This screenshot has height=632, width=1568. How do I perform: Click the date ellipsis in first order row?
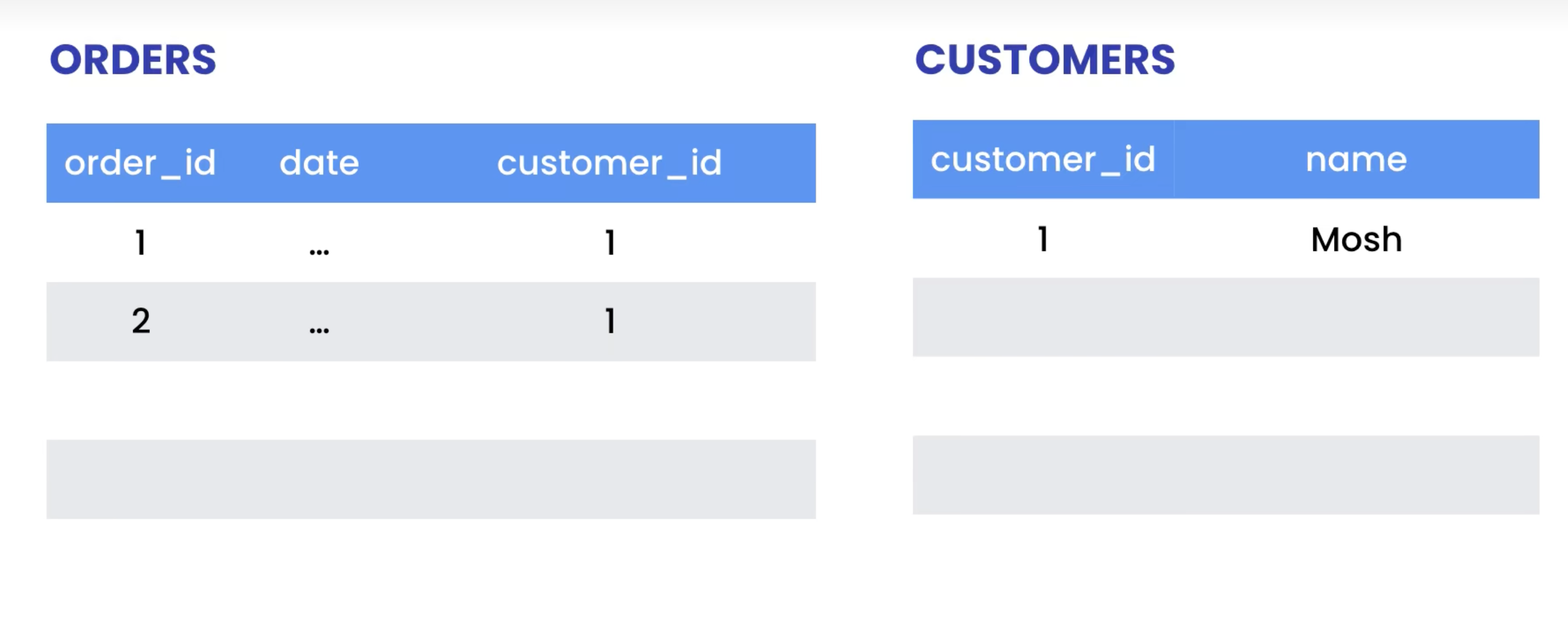point(319,251)
